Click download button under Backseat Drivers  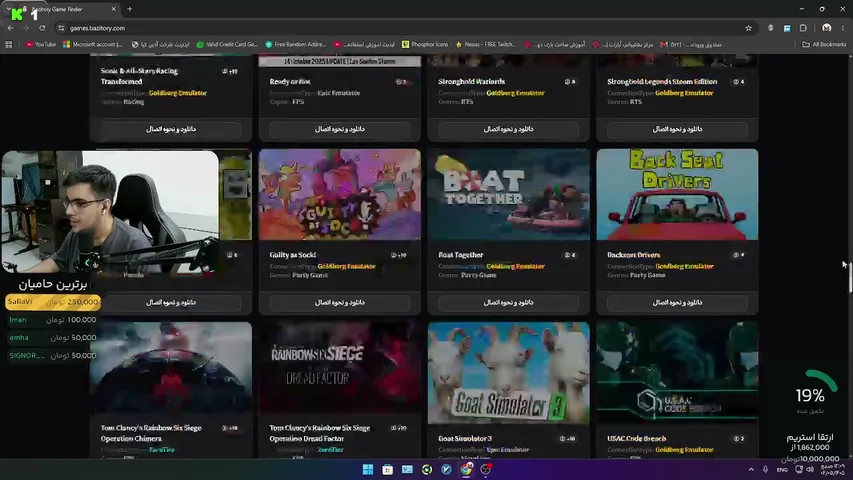point(677,303)
